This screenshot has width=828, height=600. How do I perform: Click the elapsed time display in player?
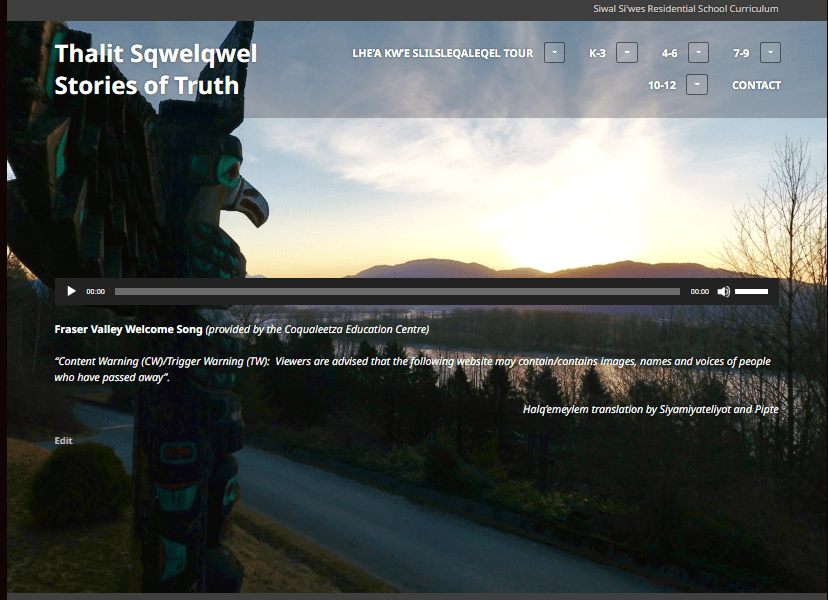click(x=95, y=292)
